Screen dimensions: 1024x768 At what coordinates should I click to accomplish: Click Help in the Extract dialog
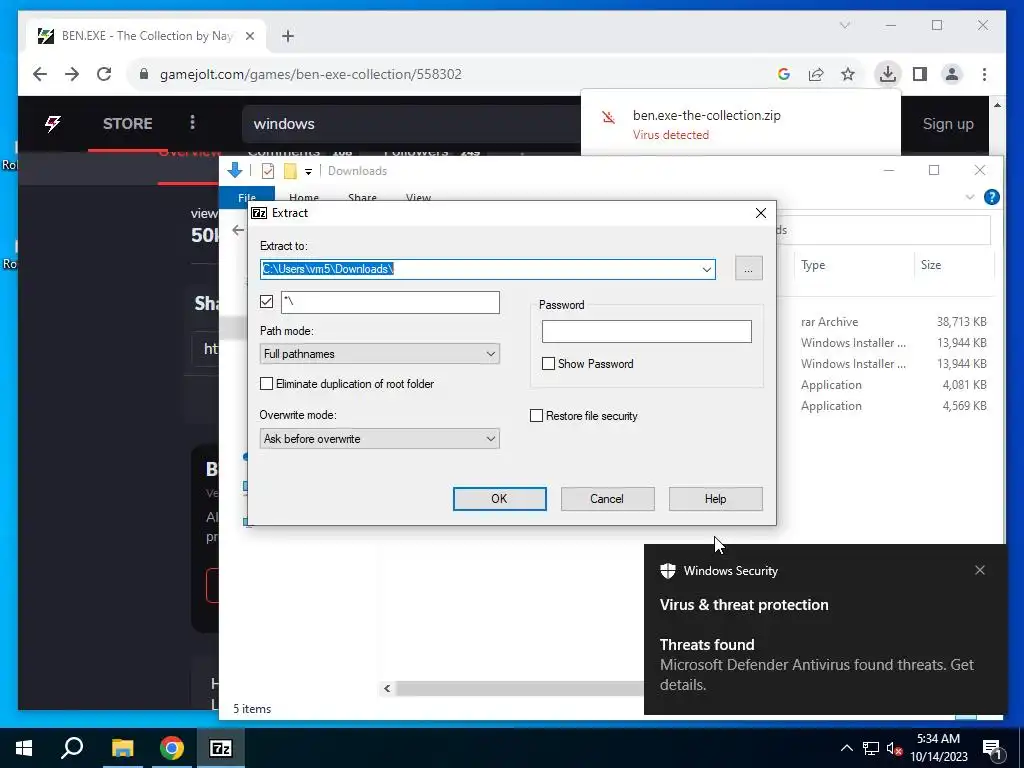tap(715, 499)
